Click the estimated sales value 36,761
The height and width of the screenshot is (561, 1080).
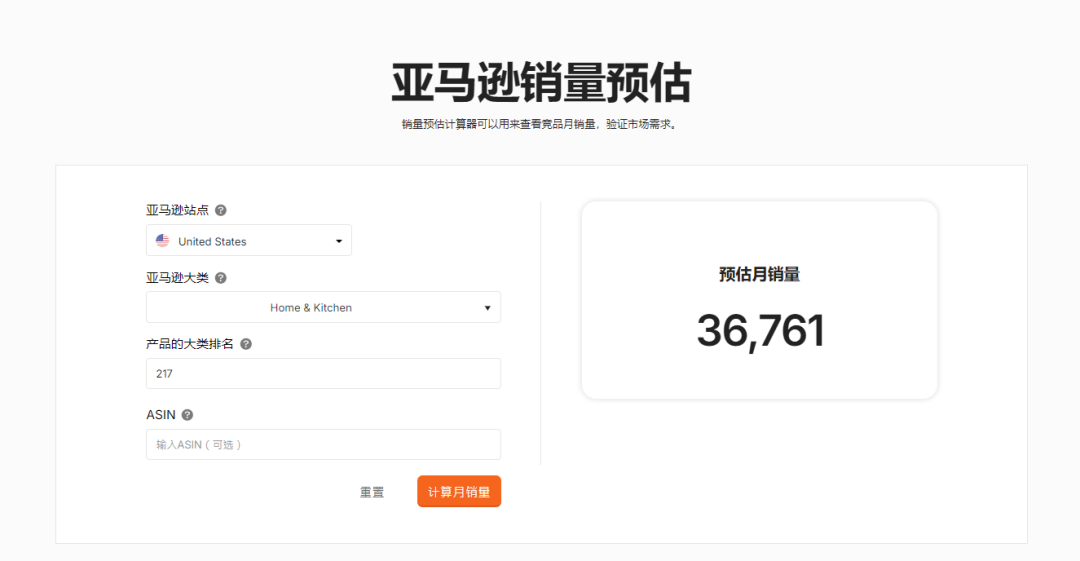pos(760,331)
